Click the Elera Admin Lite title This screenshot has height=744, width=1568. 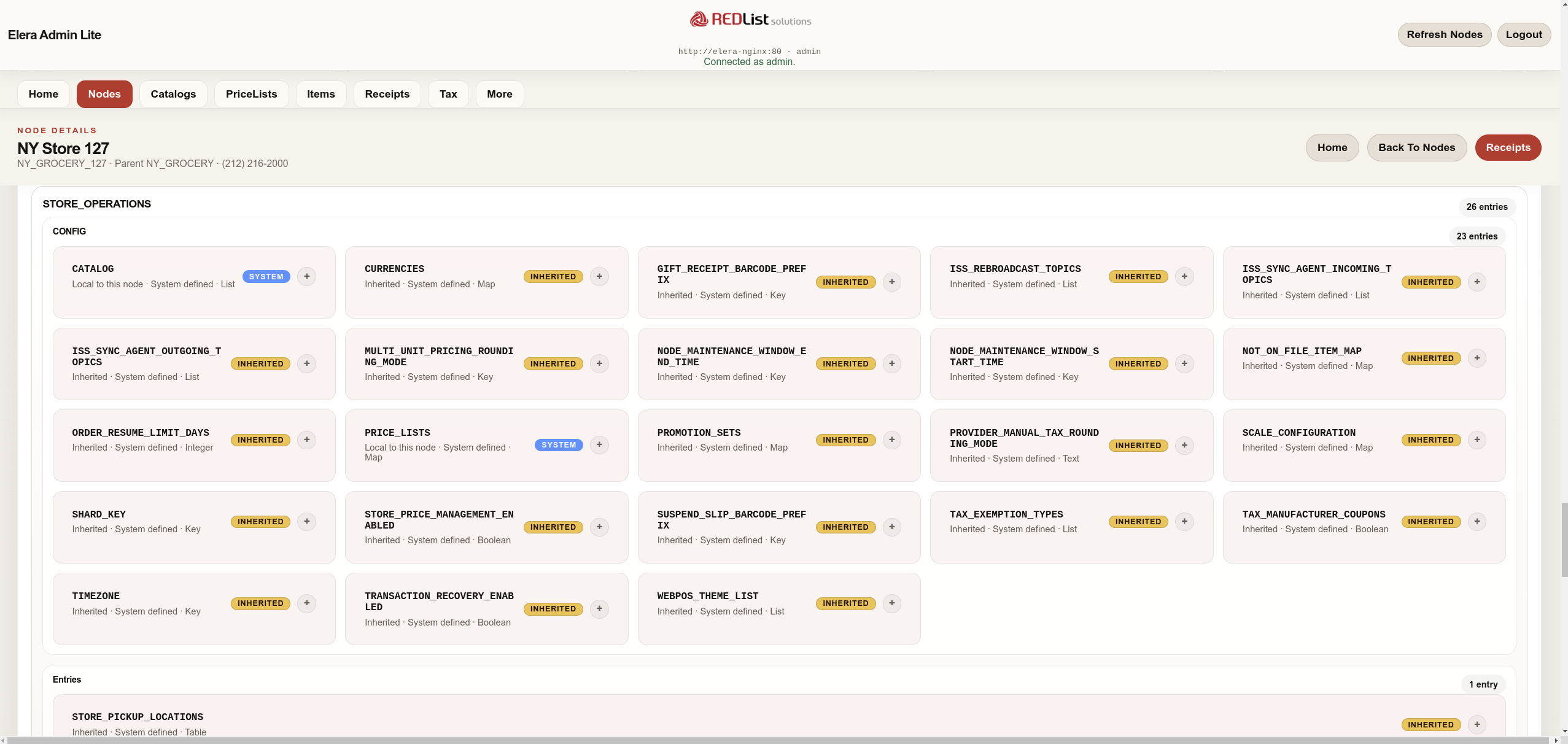tap(55, 35)
